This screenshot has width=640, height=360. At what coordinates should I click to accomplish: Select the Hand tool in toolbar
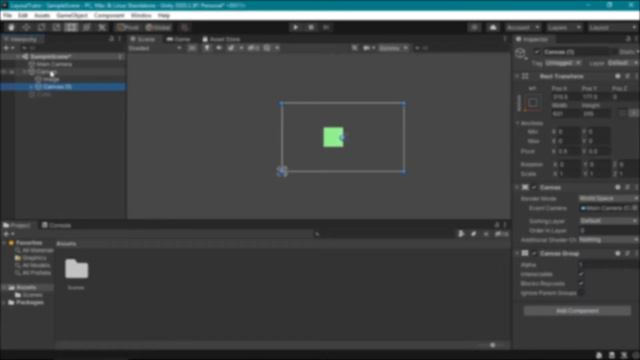coord(11,27)
